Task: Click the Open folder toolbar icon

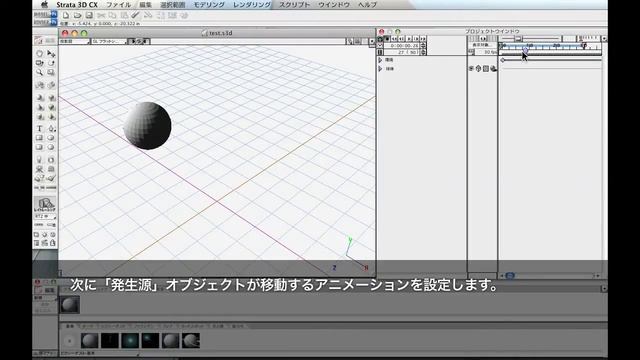Action: pyautogui.click(x=77, y=16)
